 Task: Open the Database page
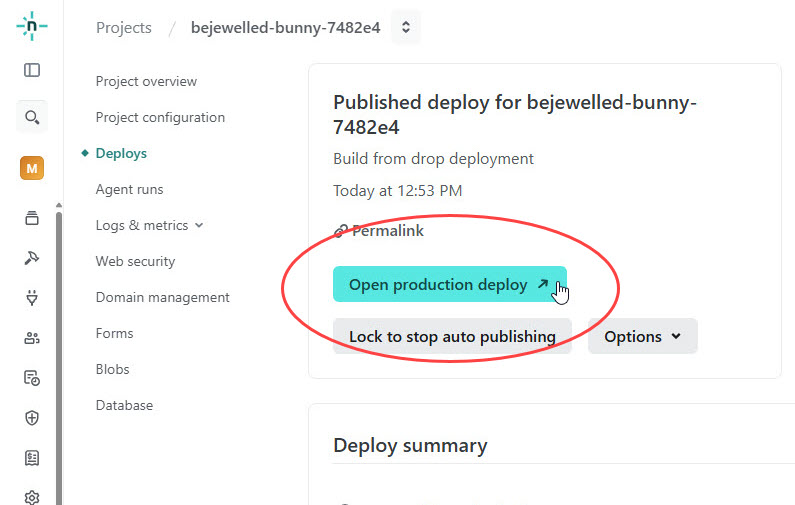click(x=124, y=405)
